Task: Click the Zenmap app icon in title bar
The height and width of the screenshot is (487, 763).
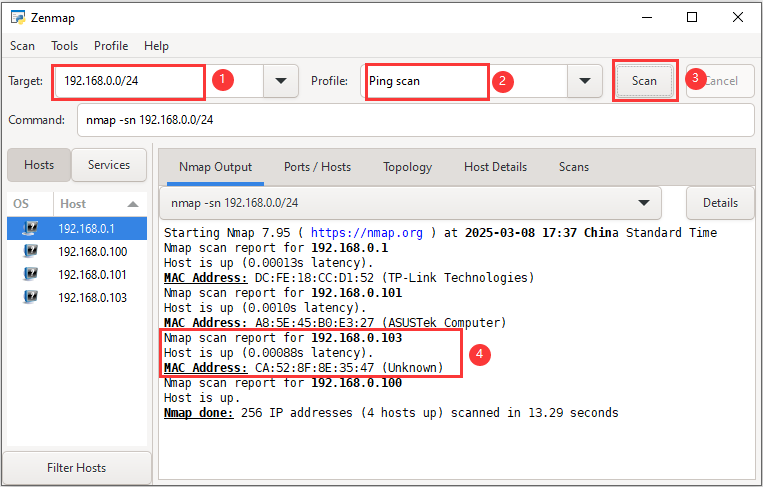Action: point(17,17)
